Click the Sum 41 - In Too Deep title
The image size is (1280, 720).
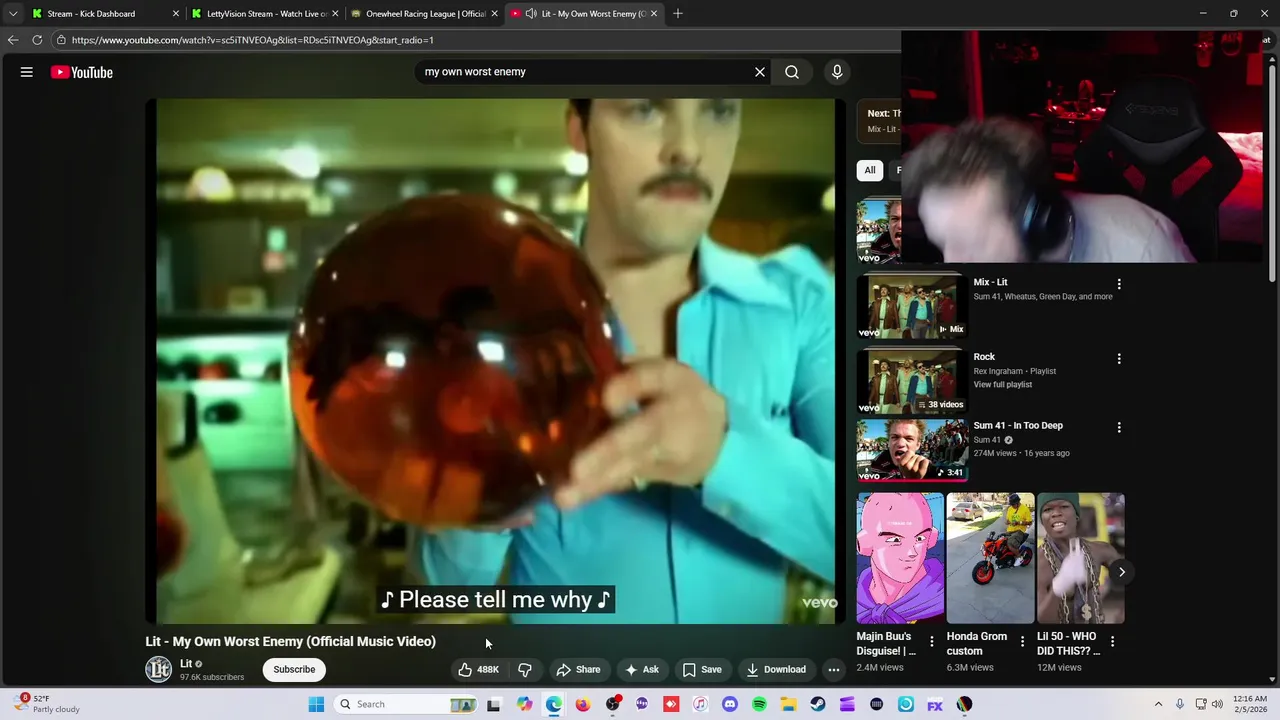[1018, 426]
